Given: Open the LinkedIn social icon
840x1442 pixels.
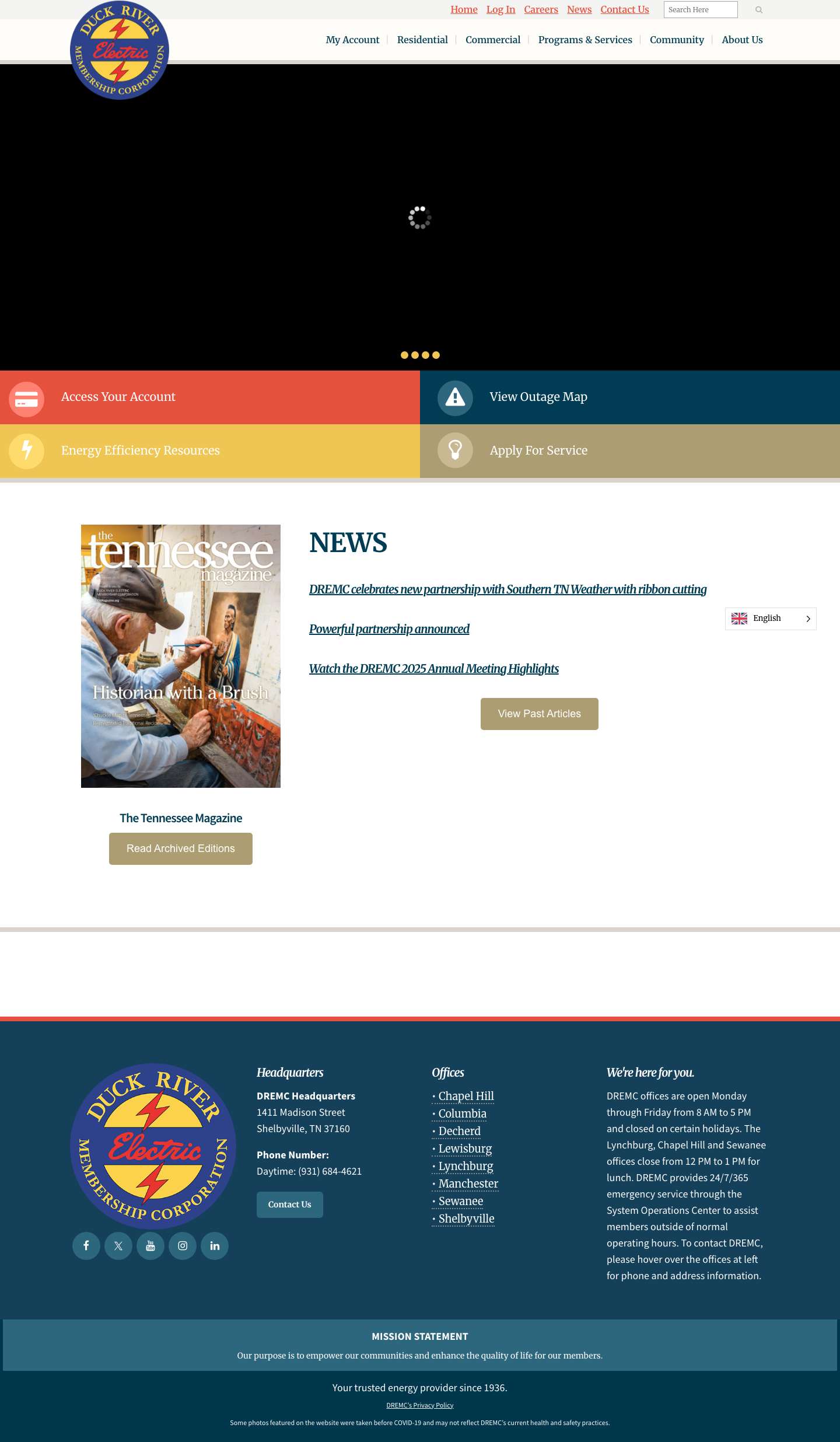Looking at the screenshot, I should pyautogui.click(x=215, y=1246).
